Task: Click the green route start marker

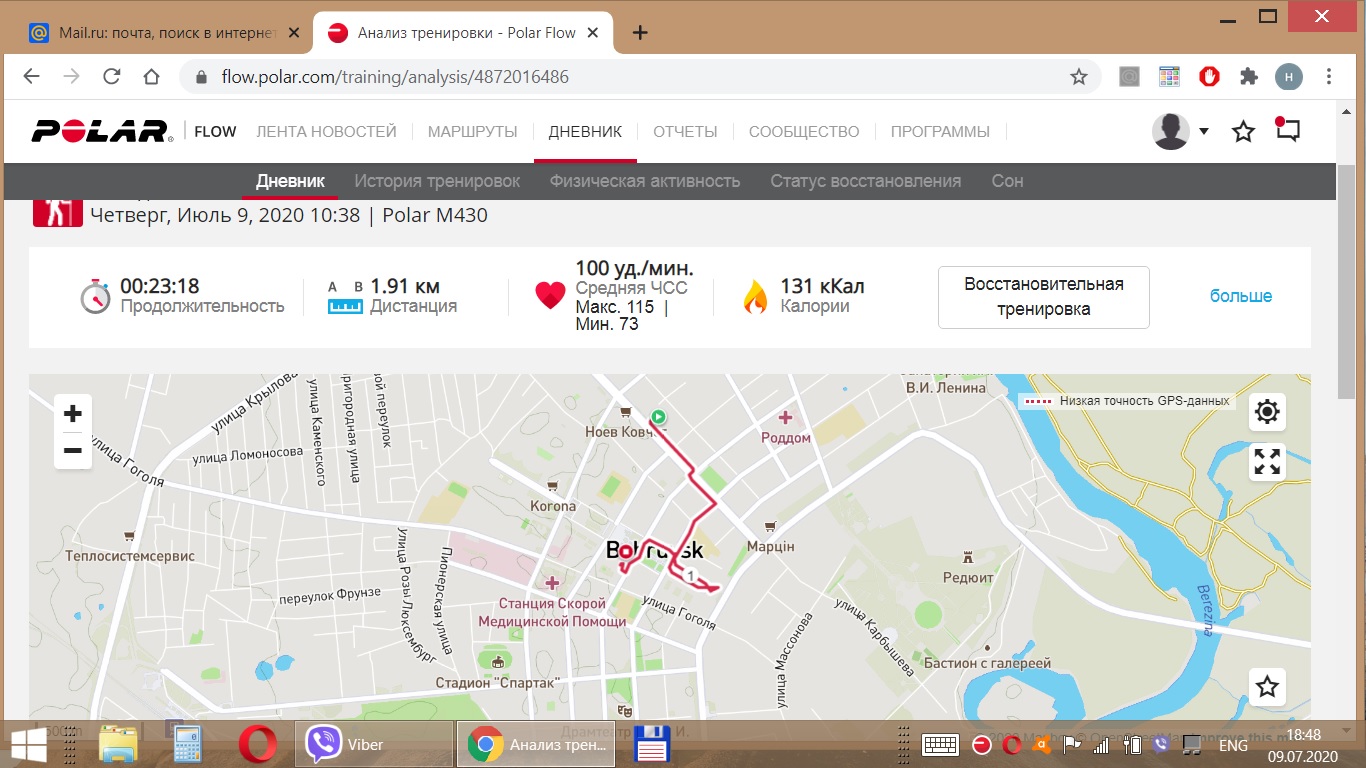Action: point(658,417)
